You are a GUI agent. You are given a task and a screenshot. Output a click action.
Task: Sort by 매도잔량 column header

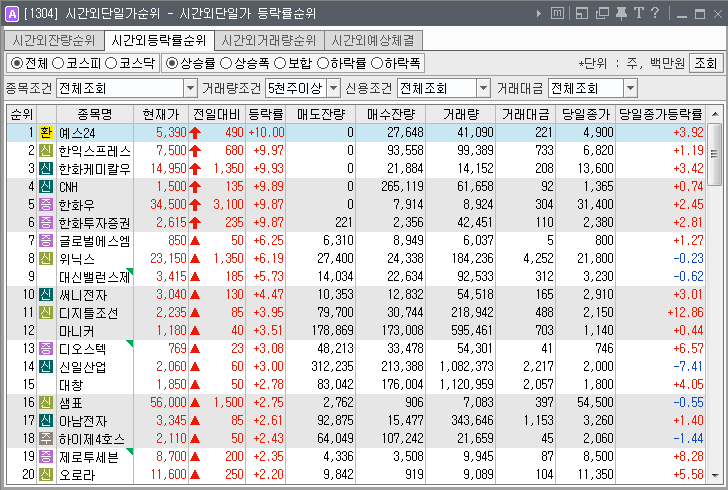[x=321, y=114]
